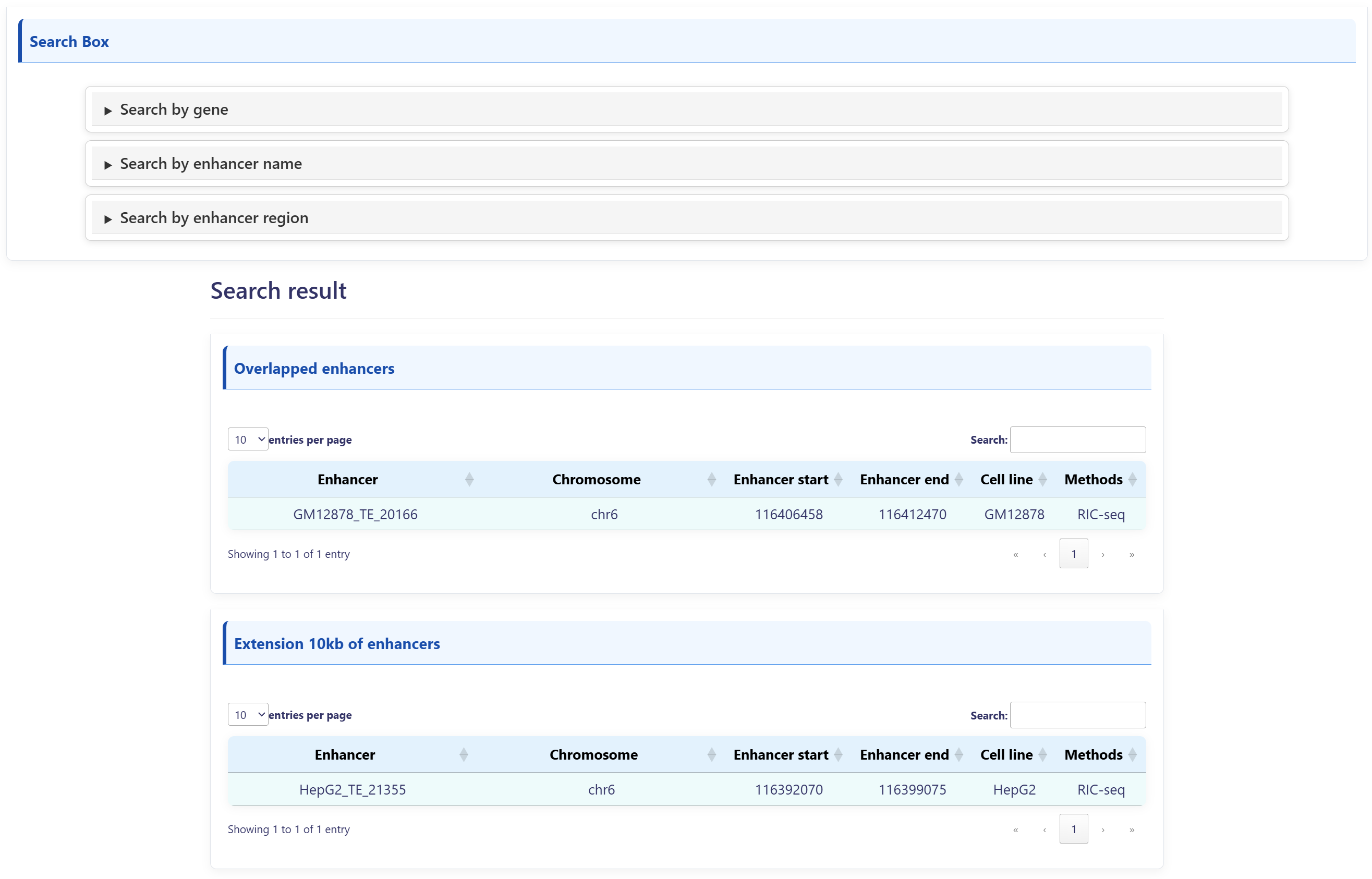Sort Extension 10kb table by Enhancer icon
Screen dimensions: 1372x879
(x=463, y=754)
